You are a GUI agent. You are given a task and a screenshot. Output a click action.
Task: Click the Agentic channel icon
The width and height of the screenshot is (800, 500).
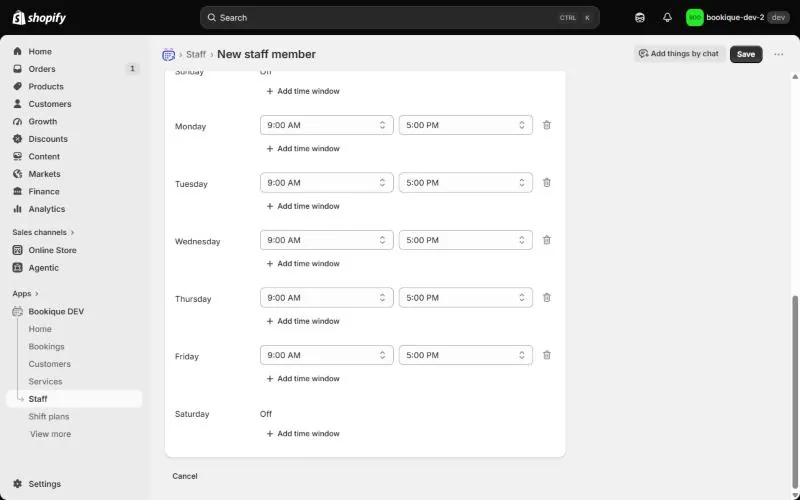(17, 268)
